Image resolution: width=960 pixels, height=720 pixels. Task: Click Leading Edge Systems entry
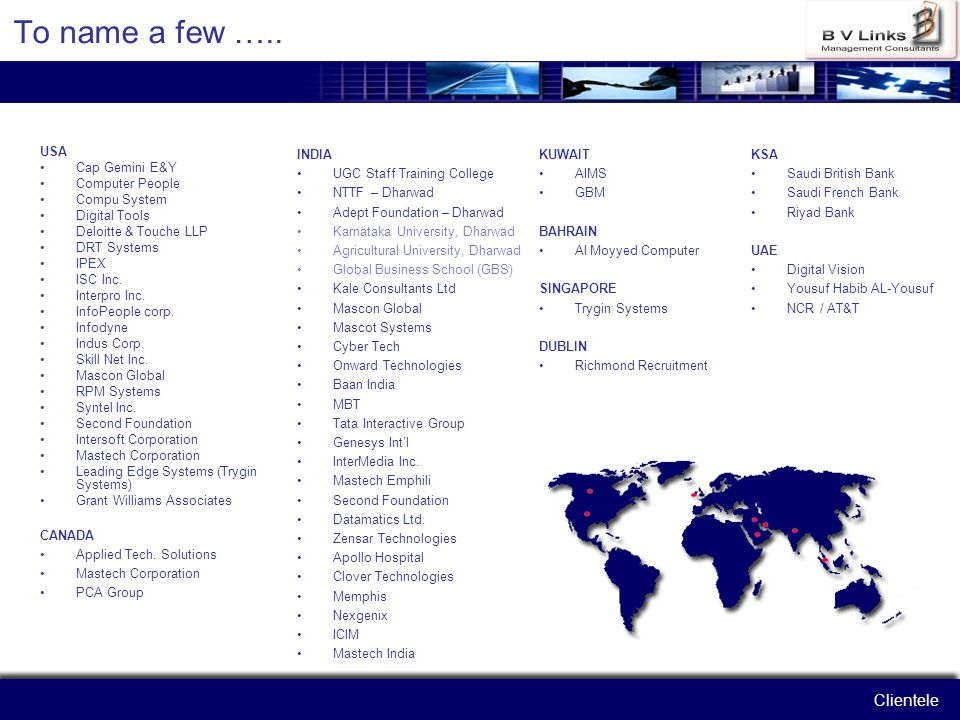point(166,478)
